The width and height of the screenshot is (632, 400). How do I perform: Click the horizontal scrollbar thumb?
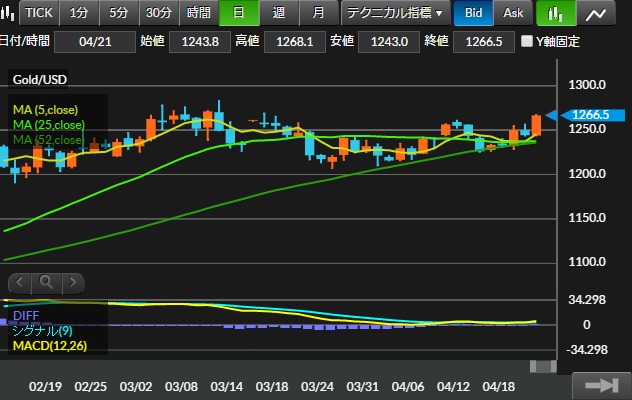pyautogui.click(x=543, y=366)
